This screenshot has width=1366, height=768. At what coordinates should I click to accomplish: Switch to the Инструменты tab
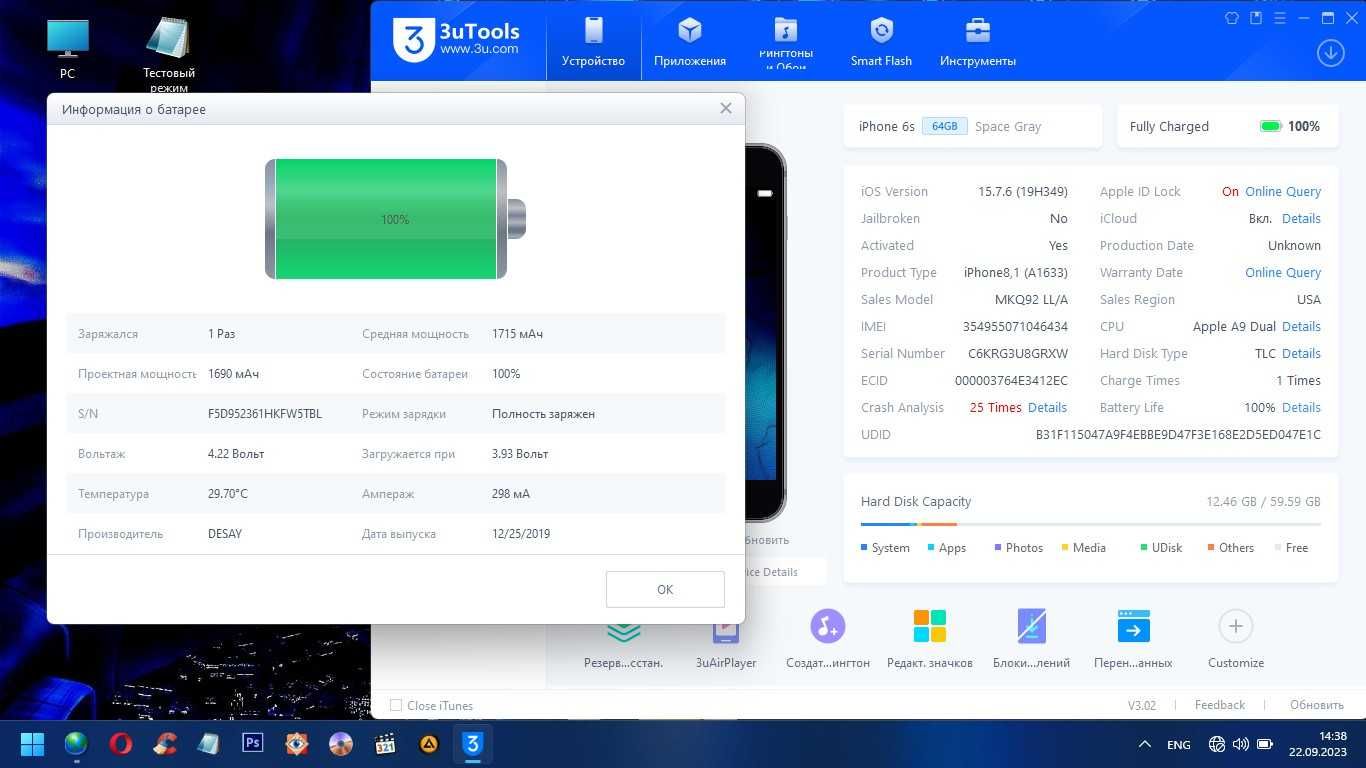(978, 42)
